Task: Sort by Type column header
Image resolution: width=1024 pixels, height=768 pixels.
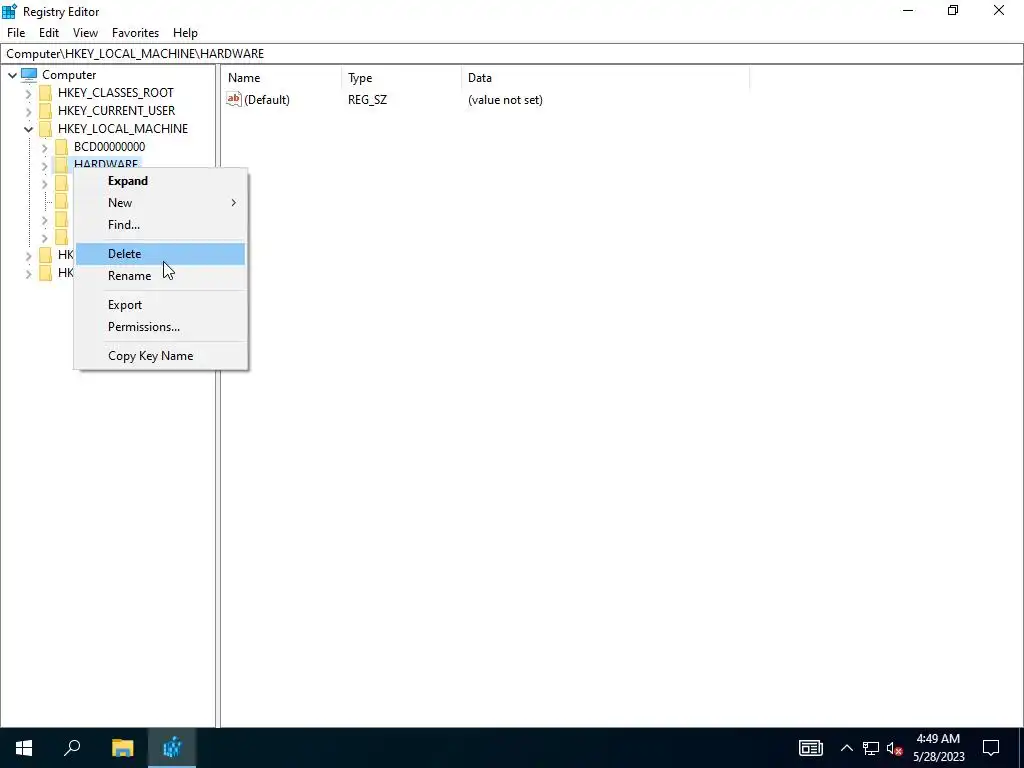Action: click(401, 78)
